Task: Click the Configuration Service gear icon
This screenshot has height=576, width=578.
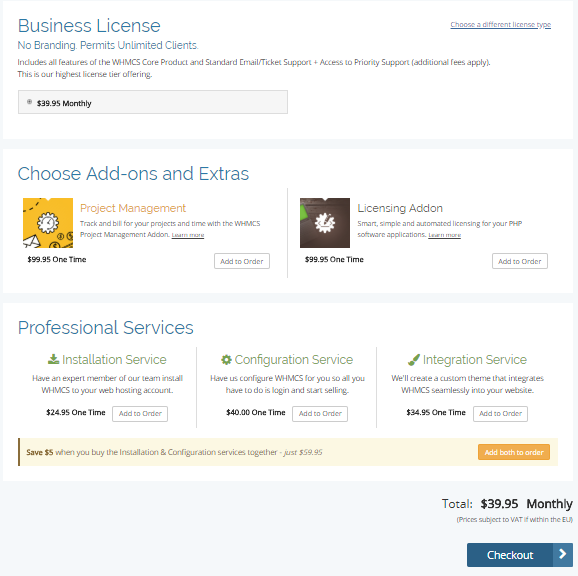Action: click(x=226, y=359)
